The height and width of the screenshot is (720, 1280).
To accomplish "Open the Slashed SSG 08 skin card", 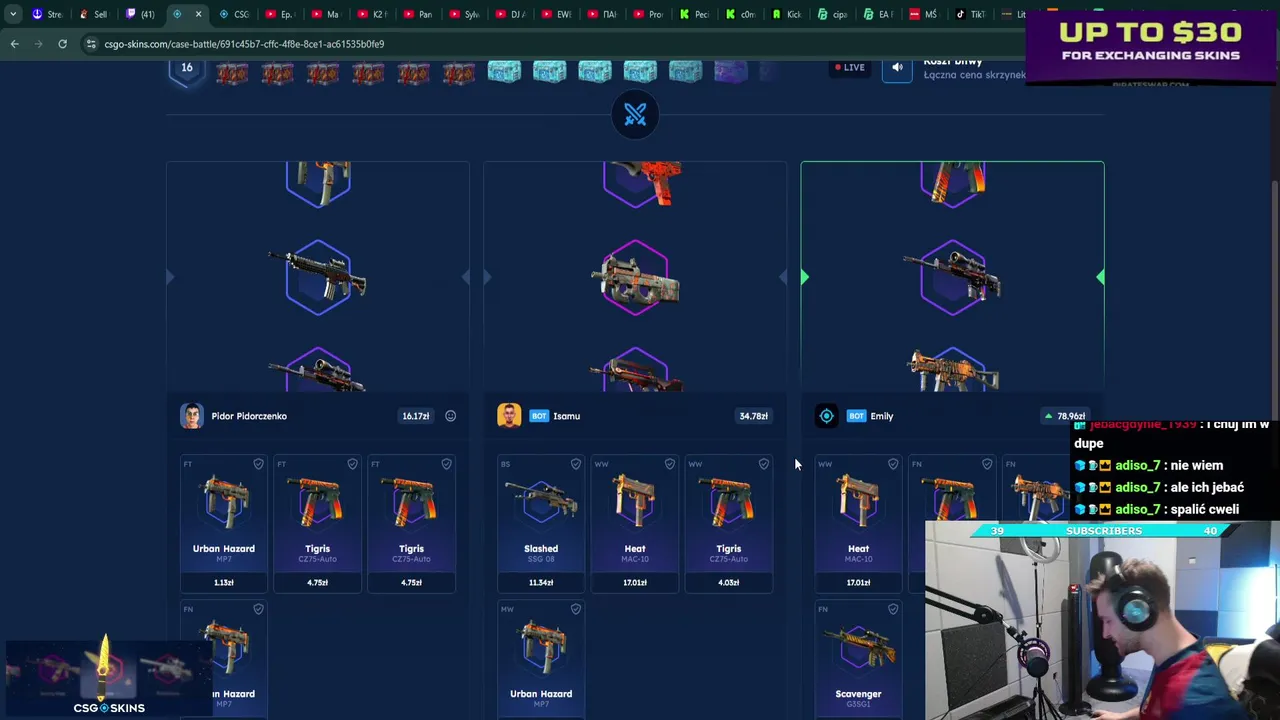I will coord(541,524).
